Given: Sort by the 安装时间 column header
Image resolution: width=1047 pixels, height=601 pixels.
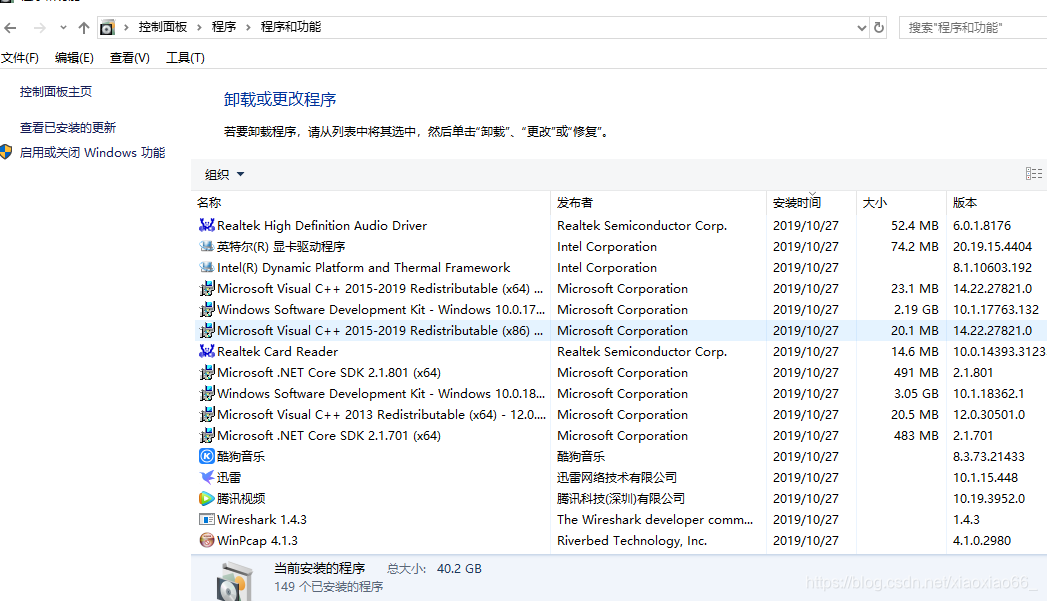Looking at the screenshot, I should coord(797,202).
